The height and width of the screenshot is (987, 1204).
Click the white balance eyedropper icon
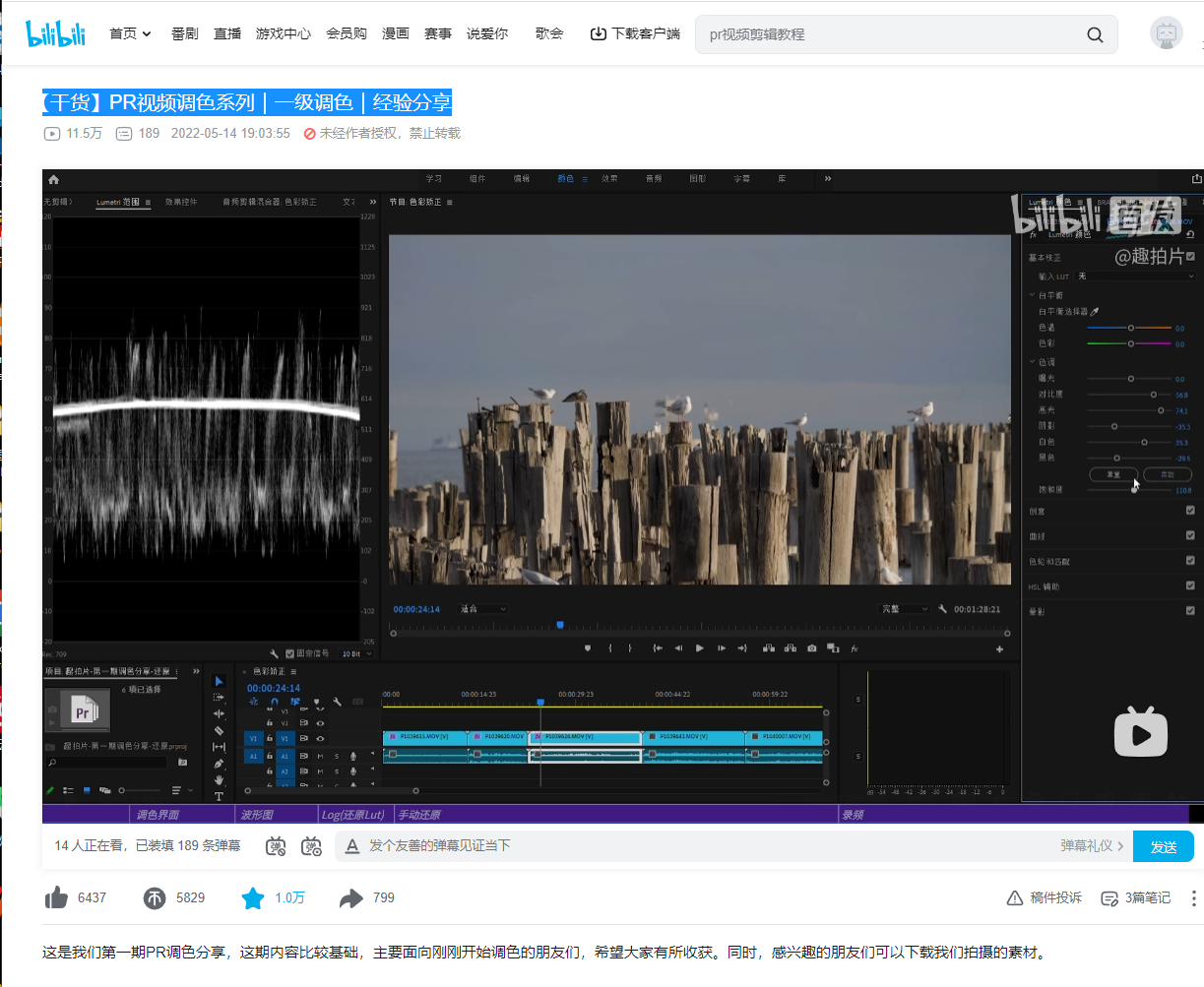[x=1095, y=311]
